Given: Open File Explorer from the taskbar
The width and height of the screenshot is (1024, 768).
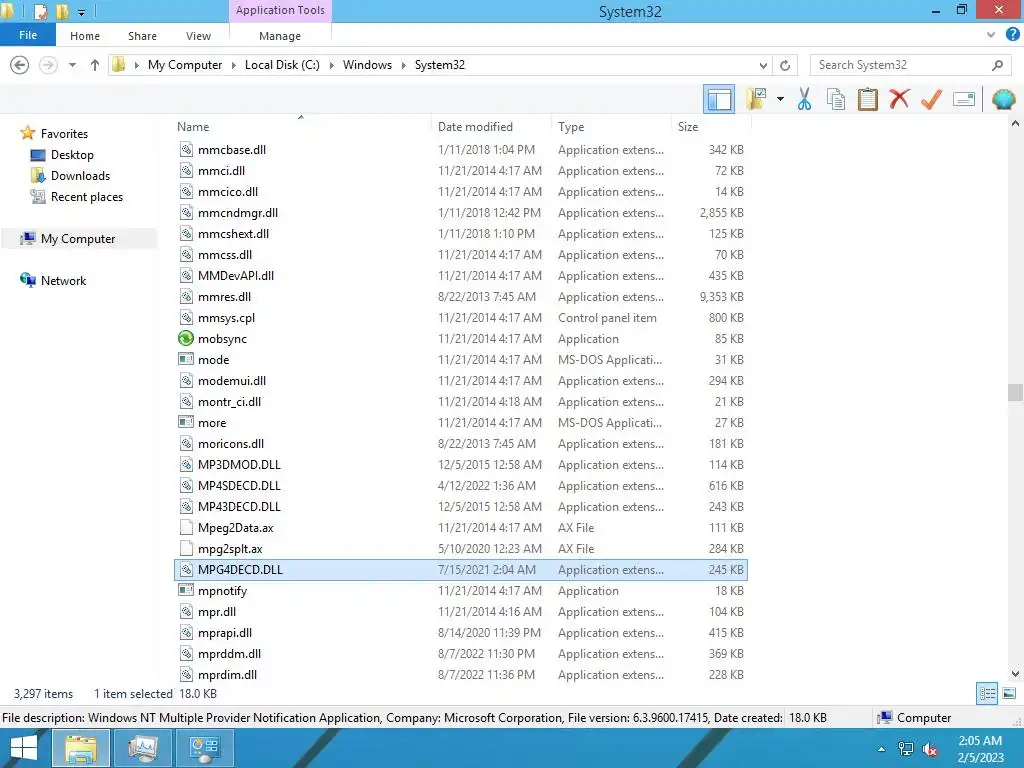Looking at the screenshot, I should tap(80, 748).
